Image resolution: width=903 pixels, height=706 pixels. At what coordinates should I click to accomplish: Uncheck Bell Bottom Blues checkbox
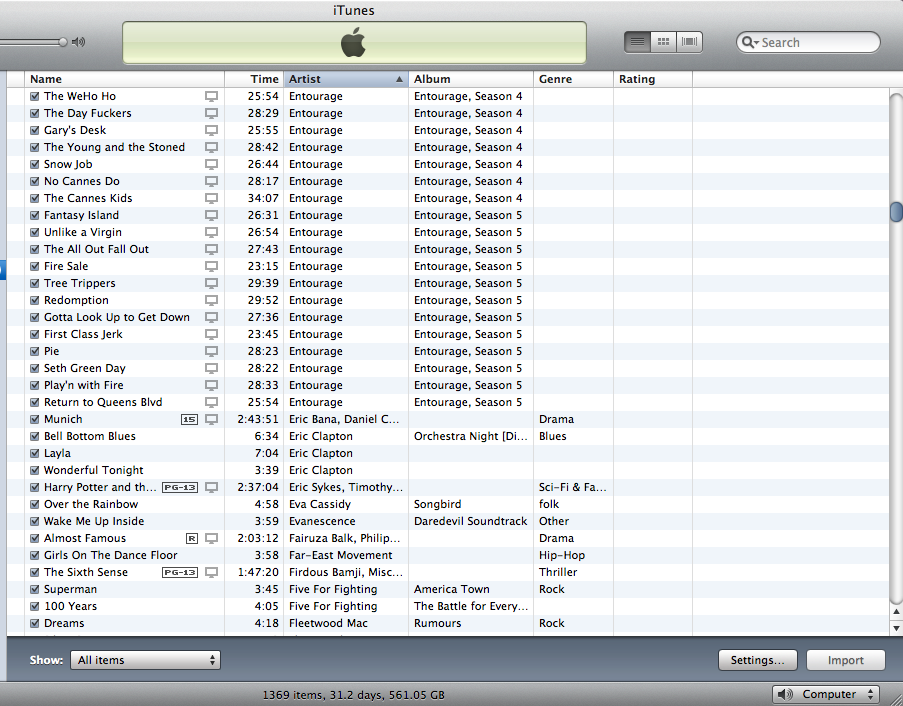coord(35,436)
